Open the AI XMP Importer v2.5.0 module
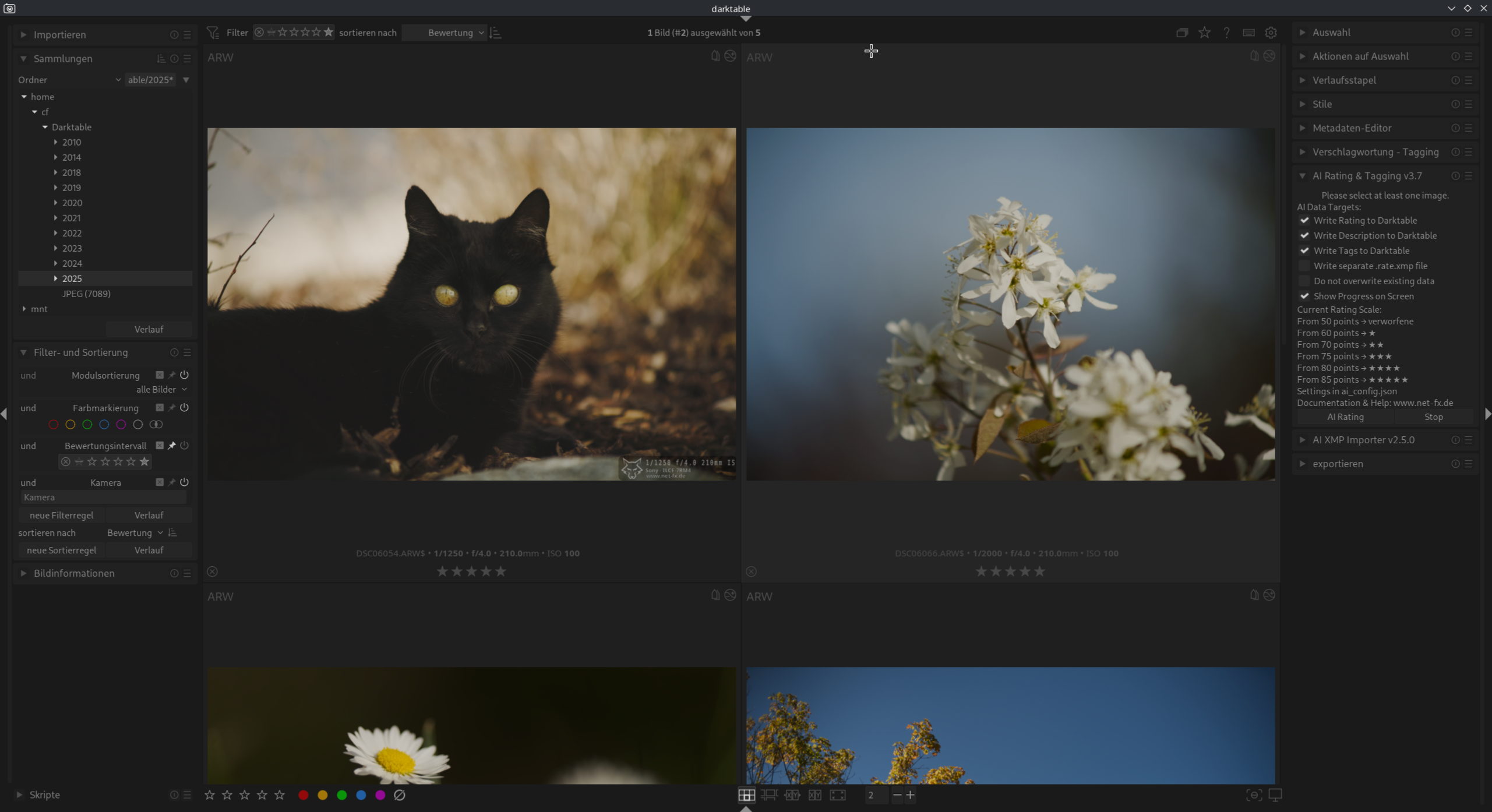 coord(1363,440)
